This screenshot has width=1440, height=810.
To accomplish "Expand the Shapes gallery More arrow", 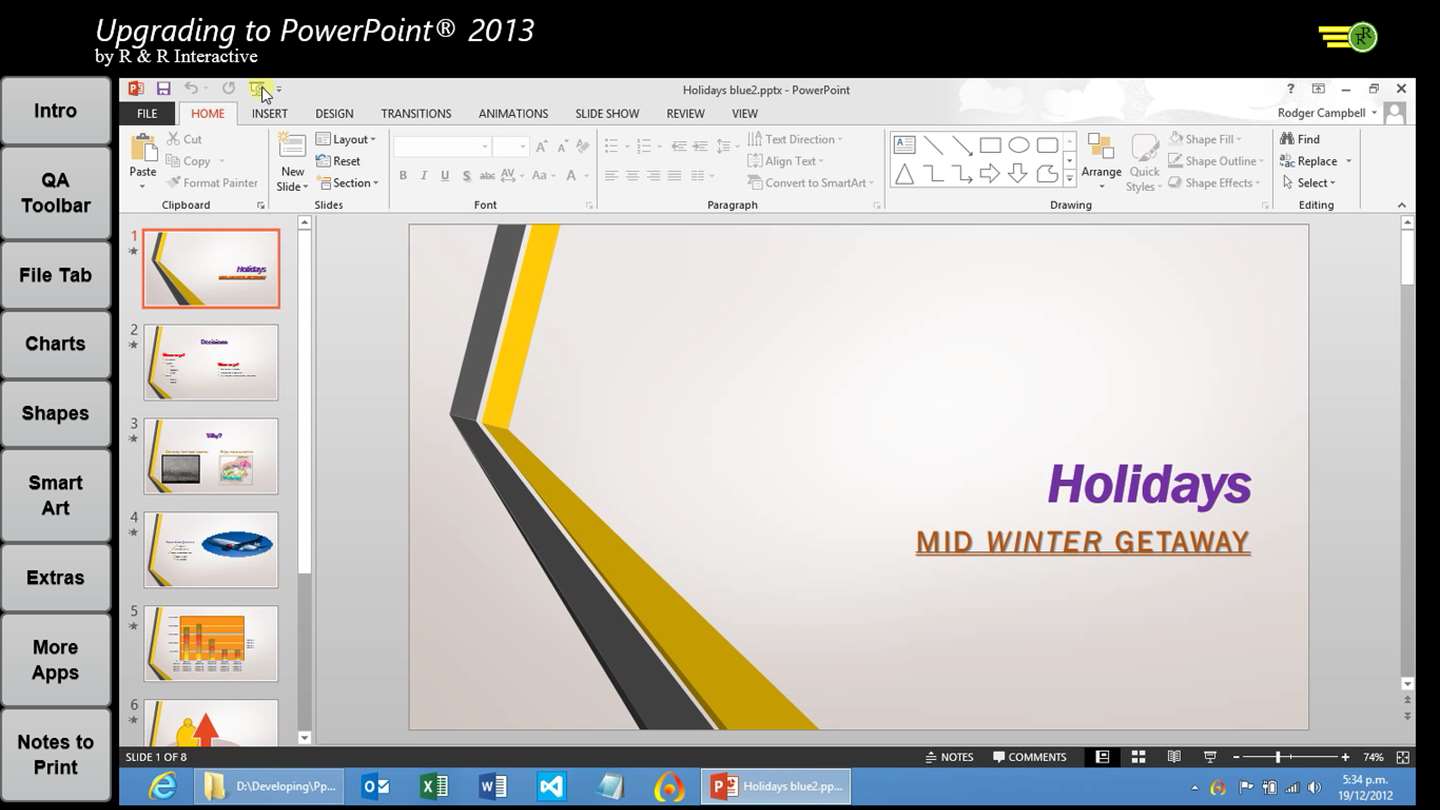I will pos(1070,179).
